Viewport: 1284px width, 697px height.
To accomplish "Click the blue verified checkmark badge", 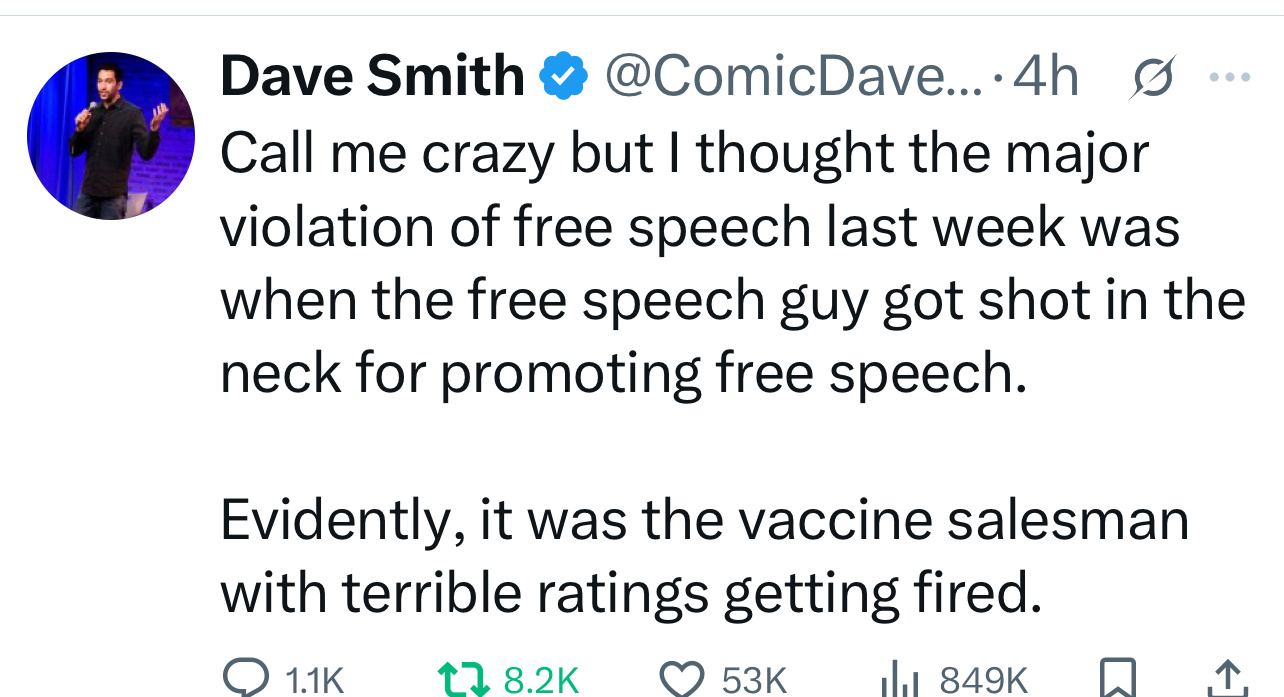I will click(x=564, y=78).
